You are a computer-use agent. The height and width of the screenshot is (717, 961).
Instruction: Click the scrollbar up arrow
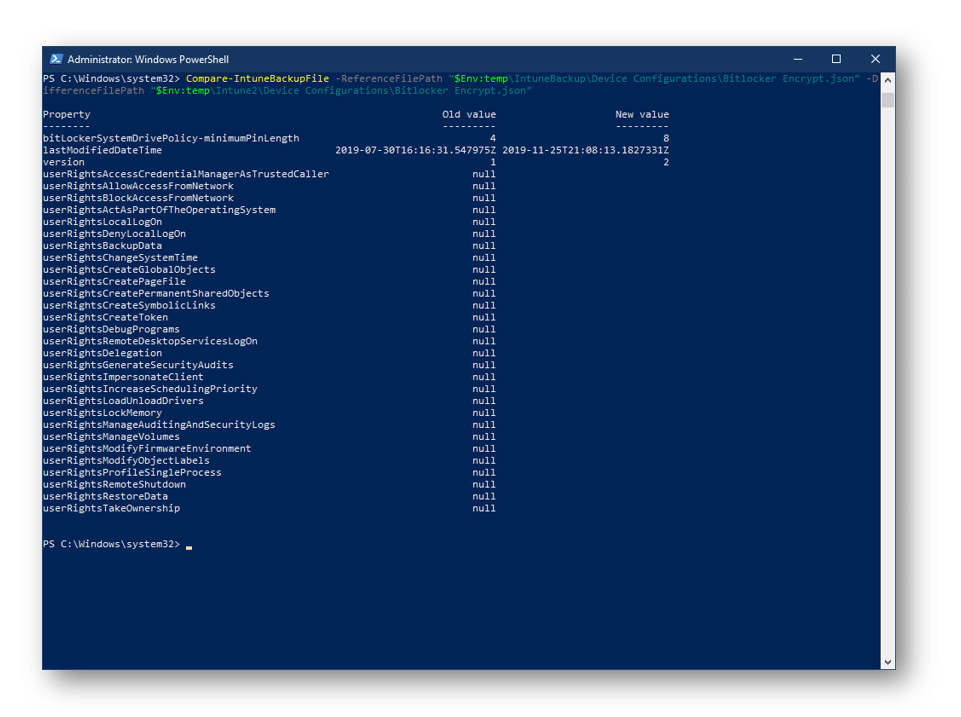pyautogui.click(x=887, y=80)
